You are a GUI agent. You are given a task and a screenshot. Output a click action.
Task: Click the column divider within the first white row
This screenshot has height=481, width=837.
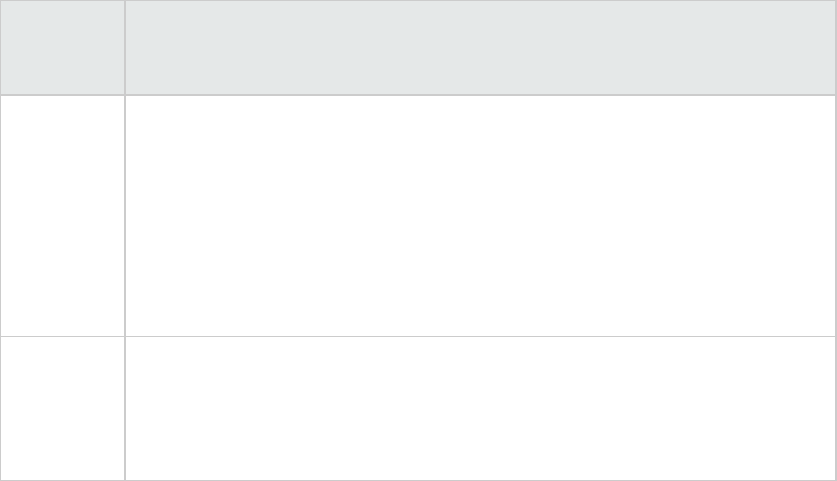125,216
